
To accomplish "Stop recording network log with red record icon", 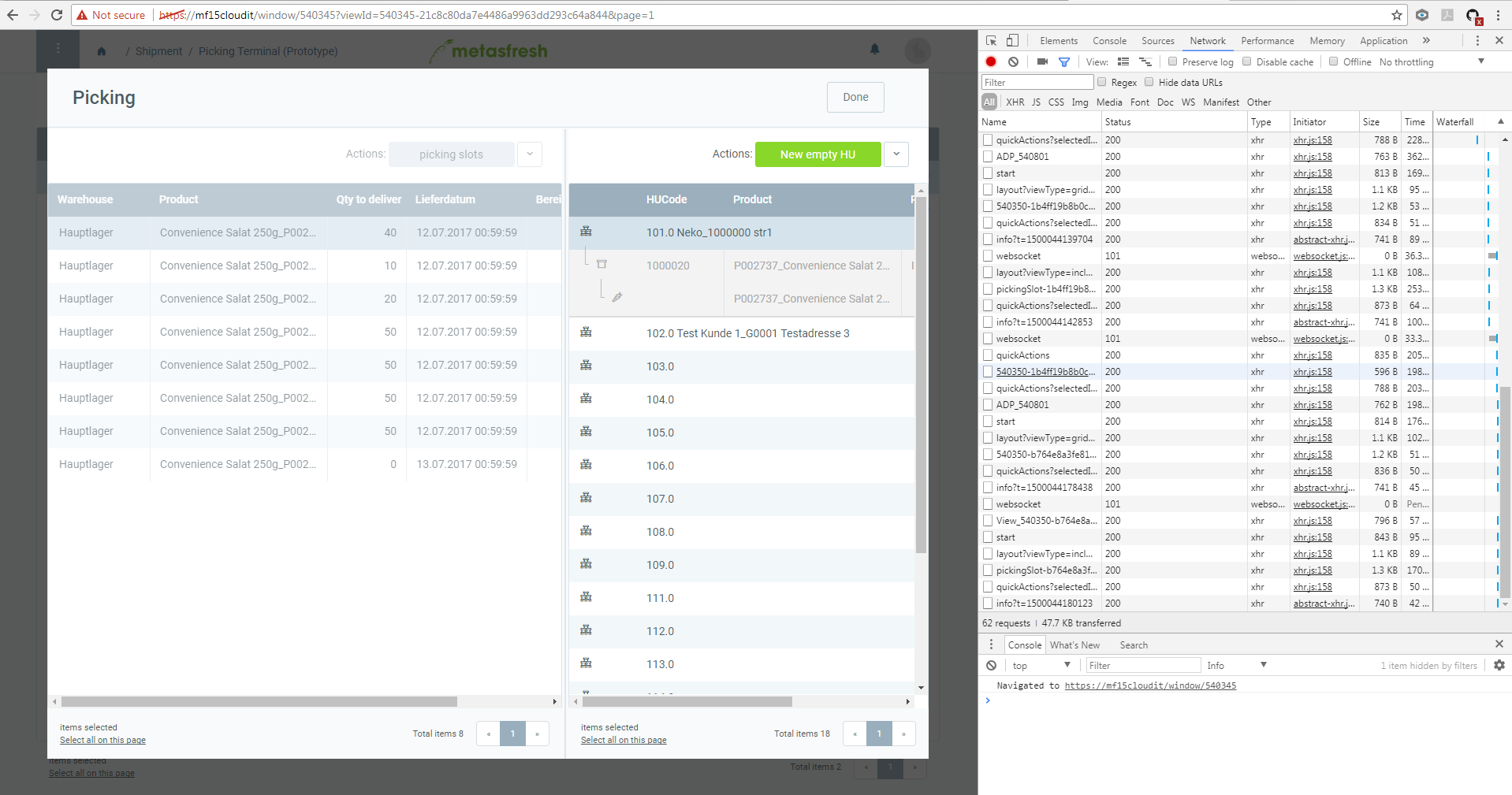I will click(x=990, y=61).
